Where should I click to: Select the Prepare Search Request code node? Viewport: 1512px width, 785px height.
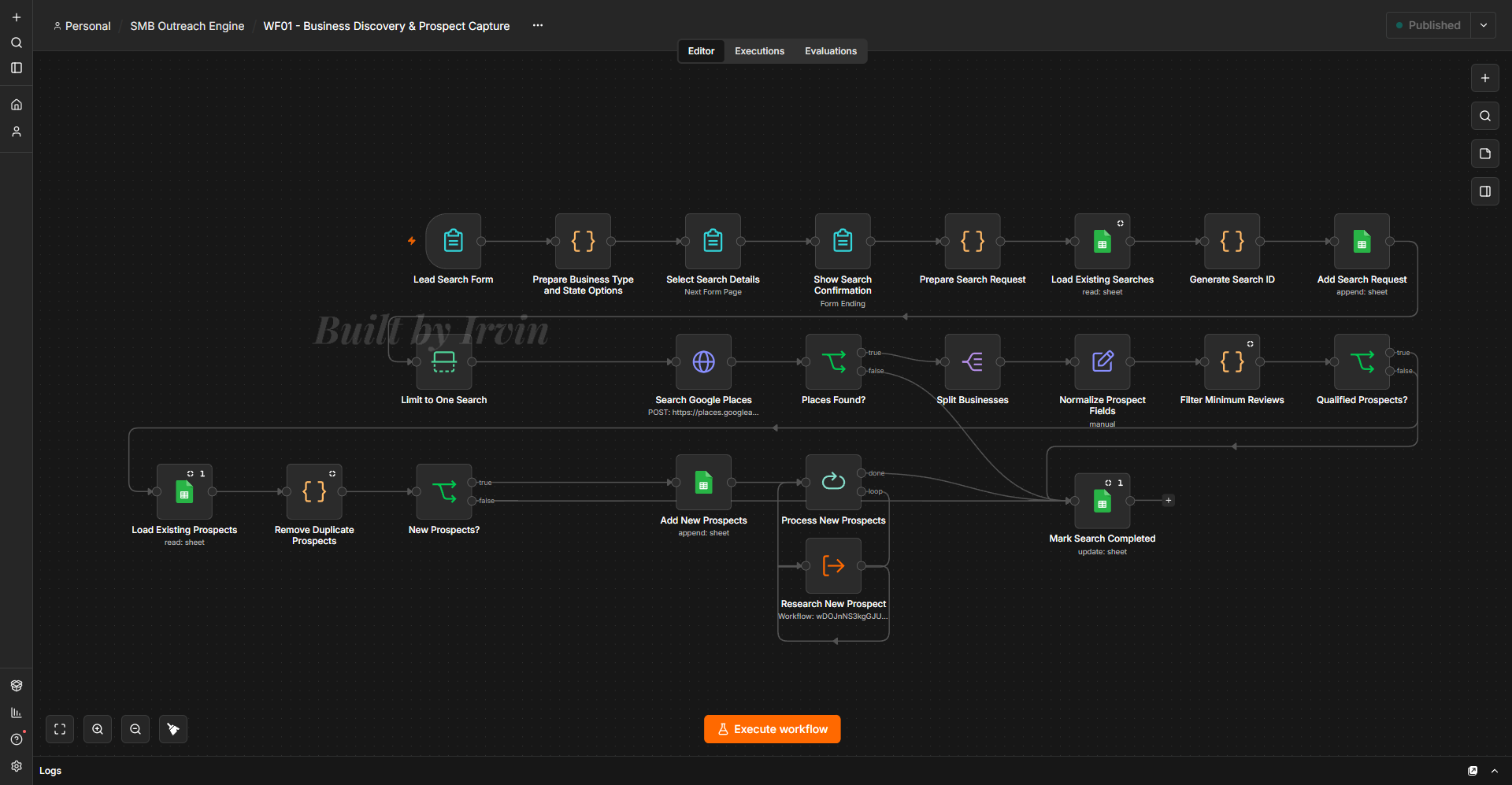pos(973,241)
